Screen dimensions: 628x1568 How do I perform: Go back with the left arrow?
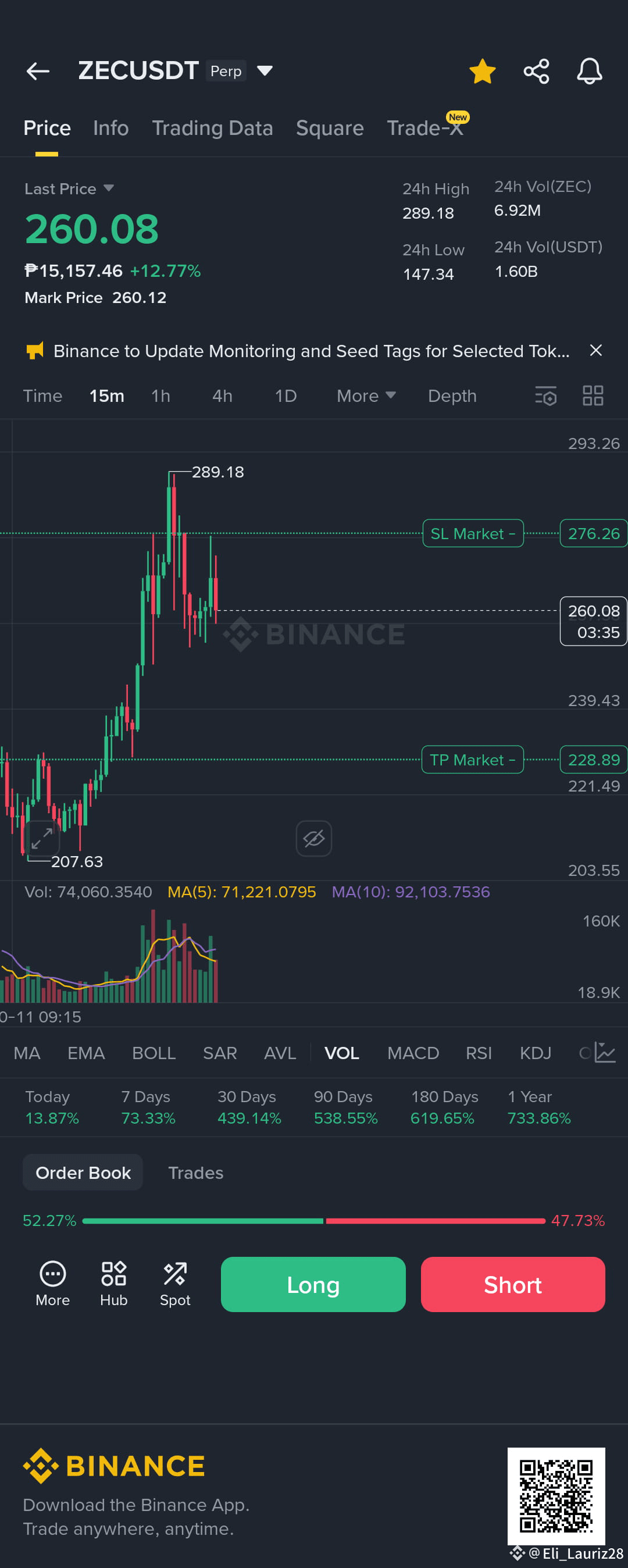38,71
